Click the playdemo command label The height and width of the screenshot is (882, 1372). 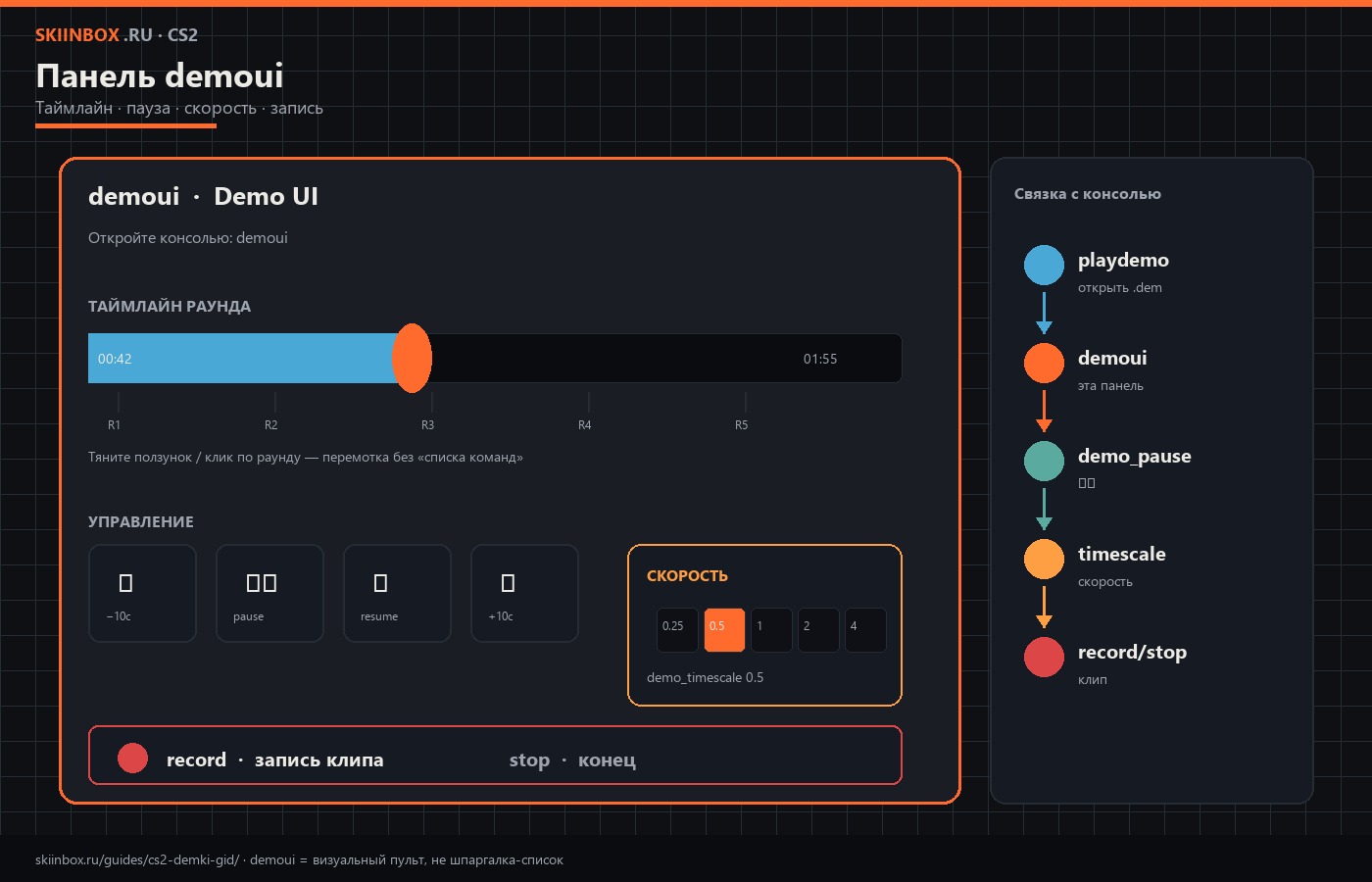click(x=1123, y=260)
